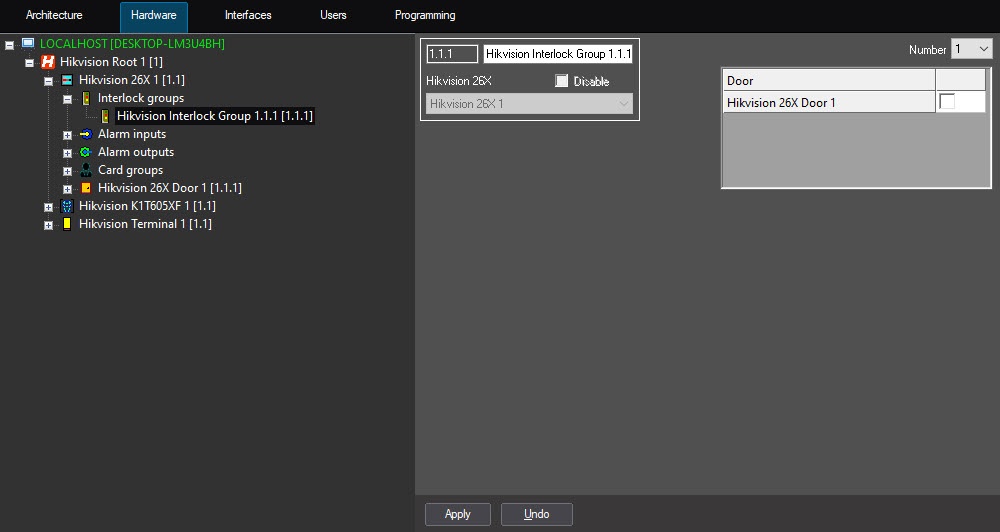Open the Hikvision 26X 1 parent dropdown
1000x532 pixels.
click(529, 104)
